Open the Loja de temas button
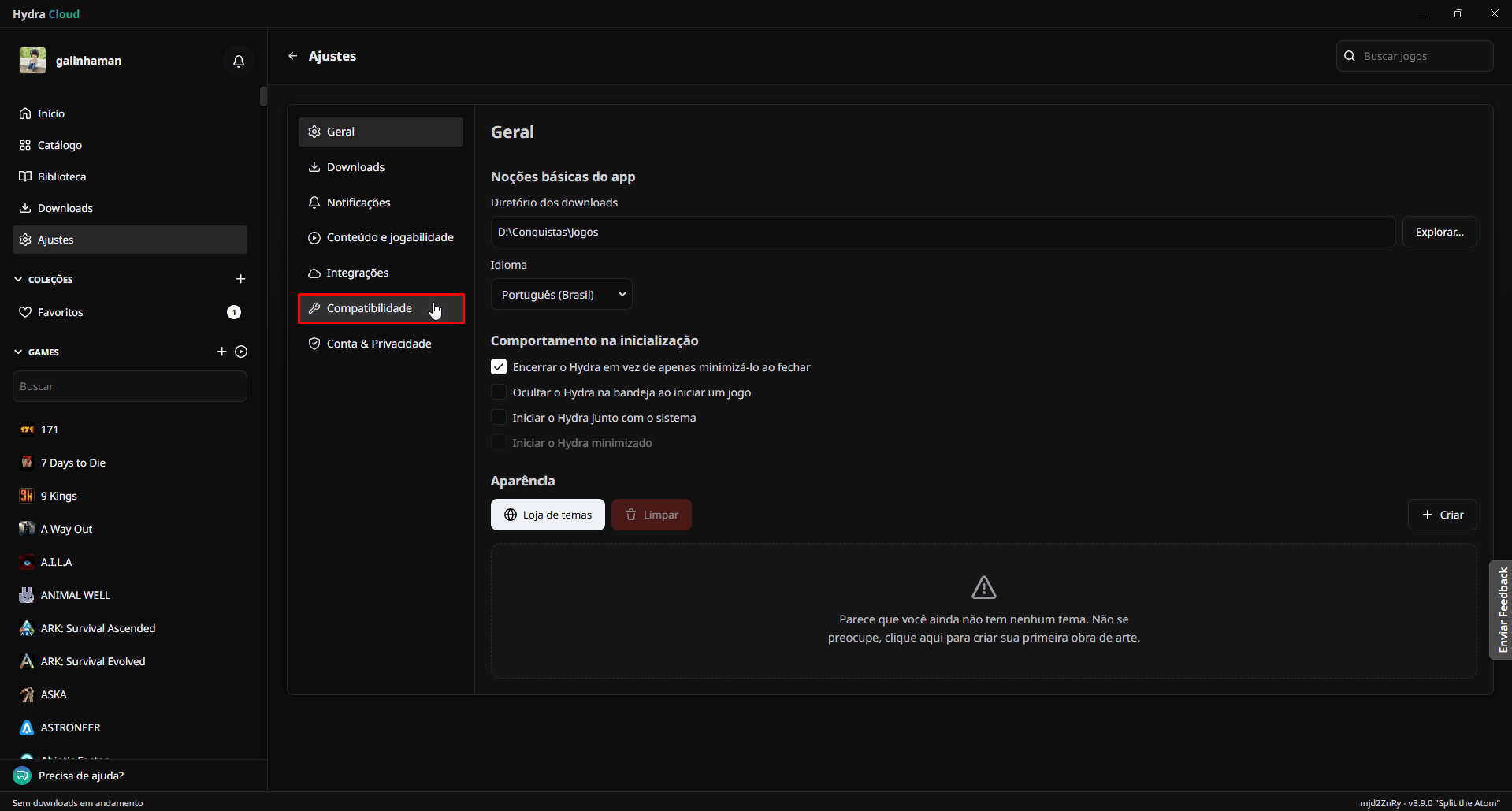Viewport: 1512px width, 811px height. (548, 515)
